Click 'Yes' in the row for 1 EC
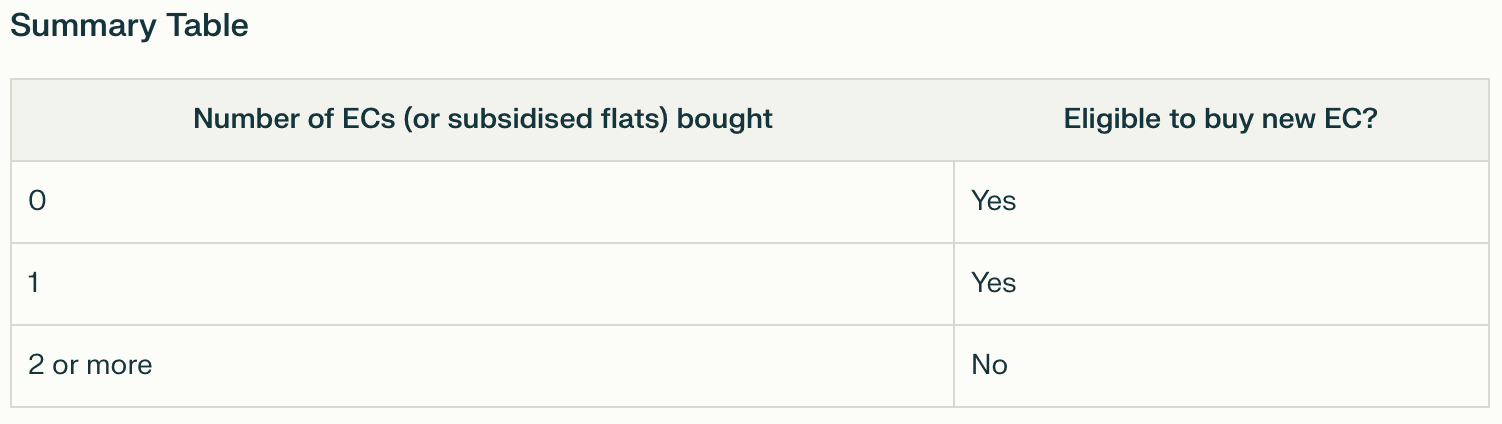This screenshot has width=1502, height=424. [993, 283]
